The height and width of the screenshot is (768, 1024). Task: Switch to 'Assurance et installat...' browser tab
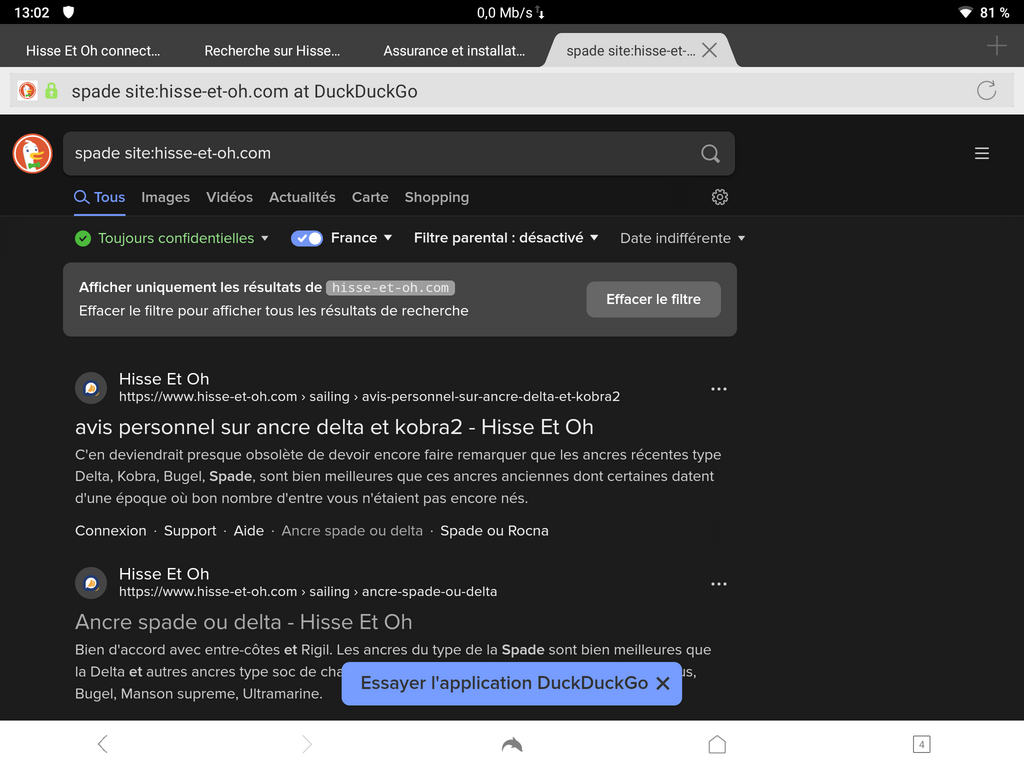tap(454, 51)
